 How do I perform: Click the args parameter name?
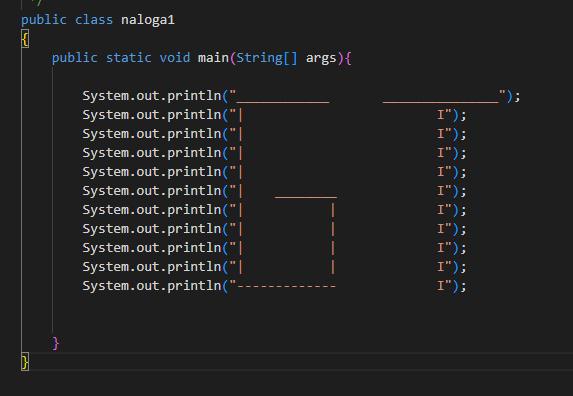coord(321,58)
